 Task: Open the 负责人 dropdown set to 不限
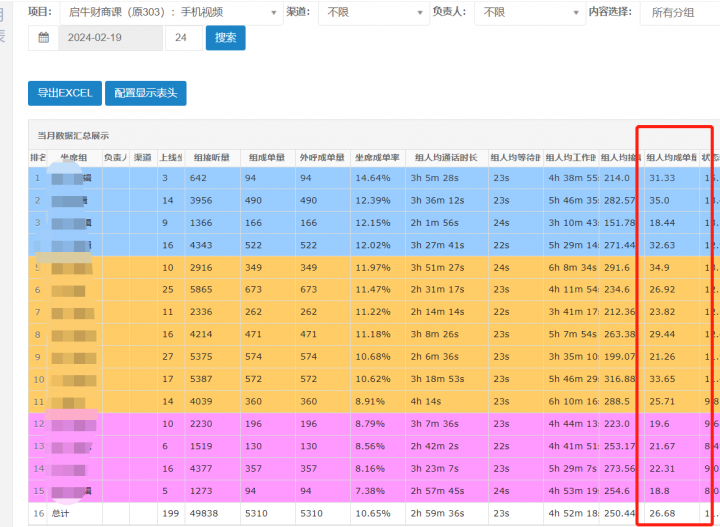(x=530, y=12)
